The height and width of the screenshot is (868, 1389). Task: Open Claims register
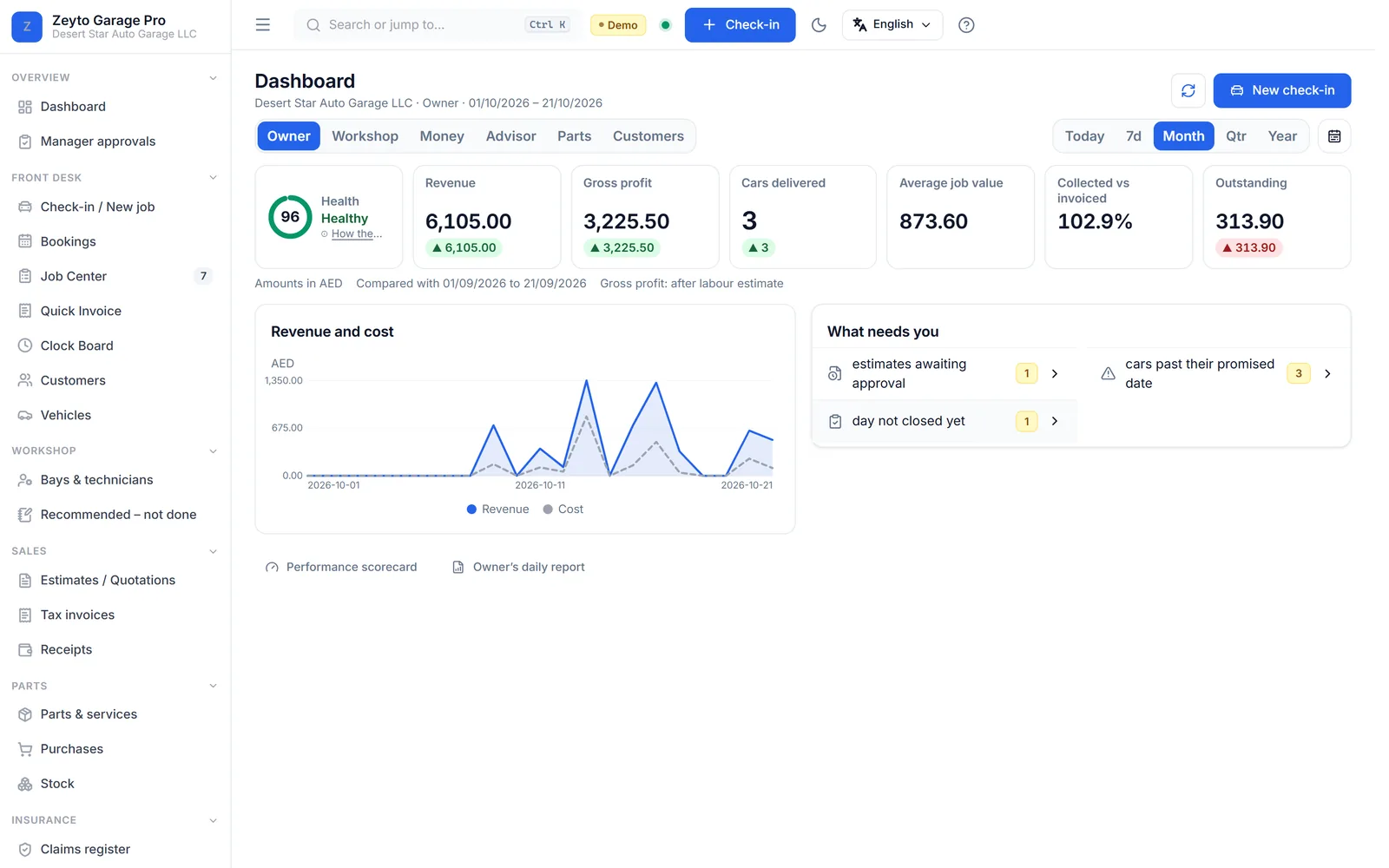click(x=115, y=849)
